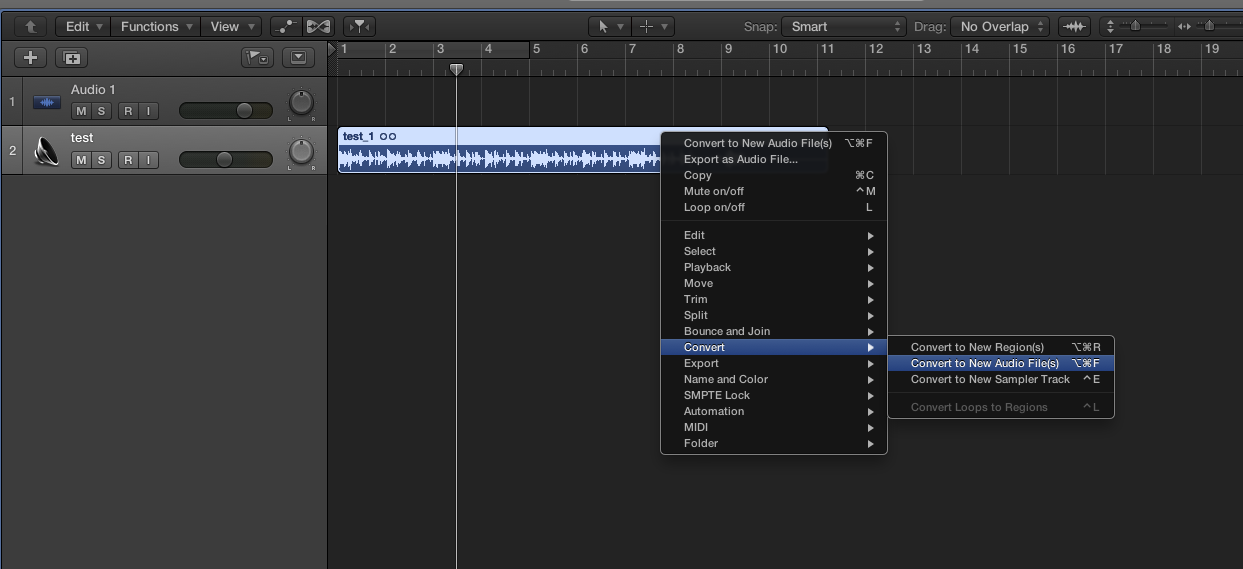Click the horizontal zoom arrows icon
Viewport: 1243px width, 569px height.
[x=1185, y=27]
